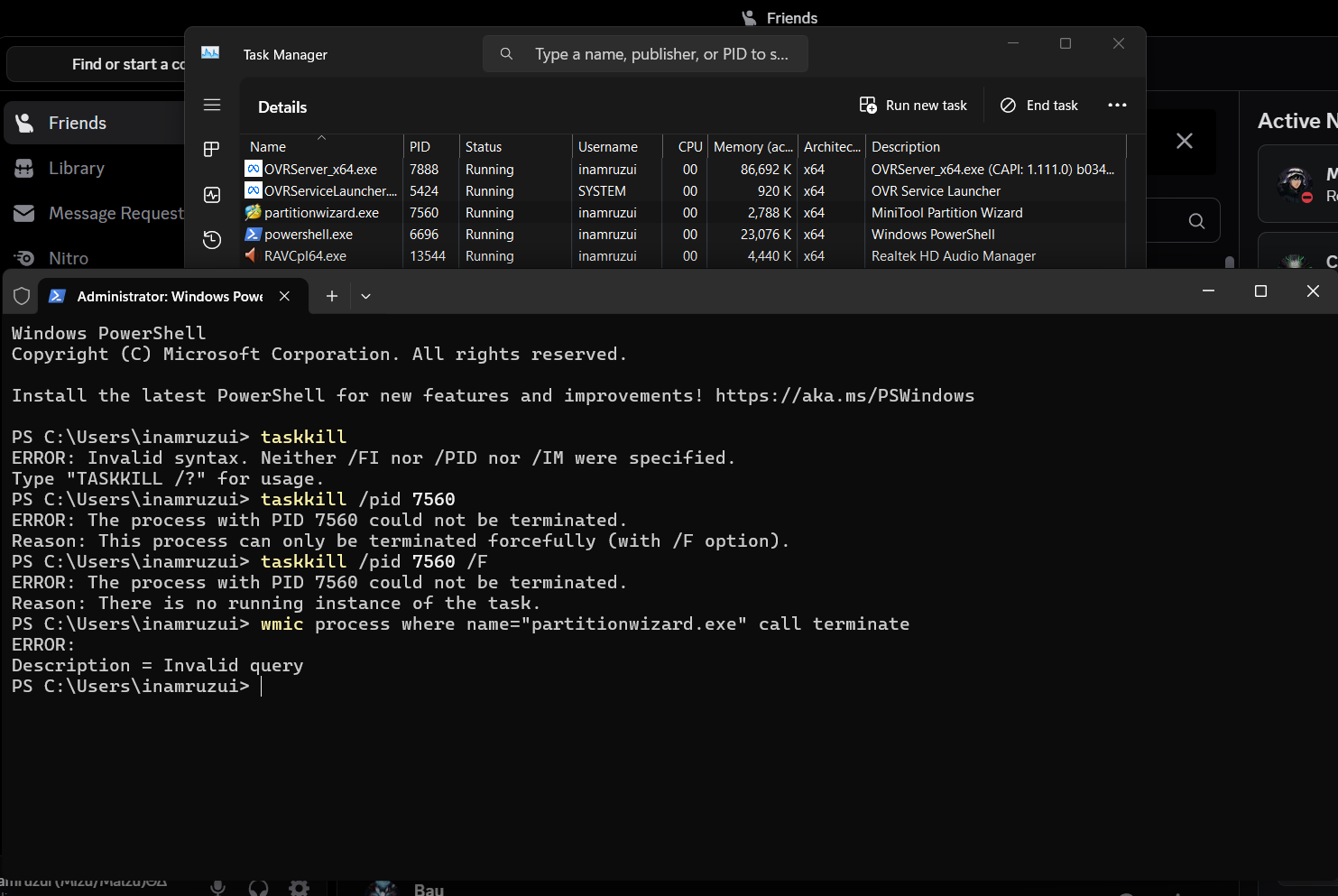Toggle Discord microphone mute

pos(217,887)
